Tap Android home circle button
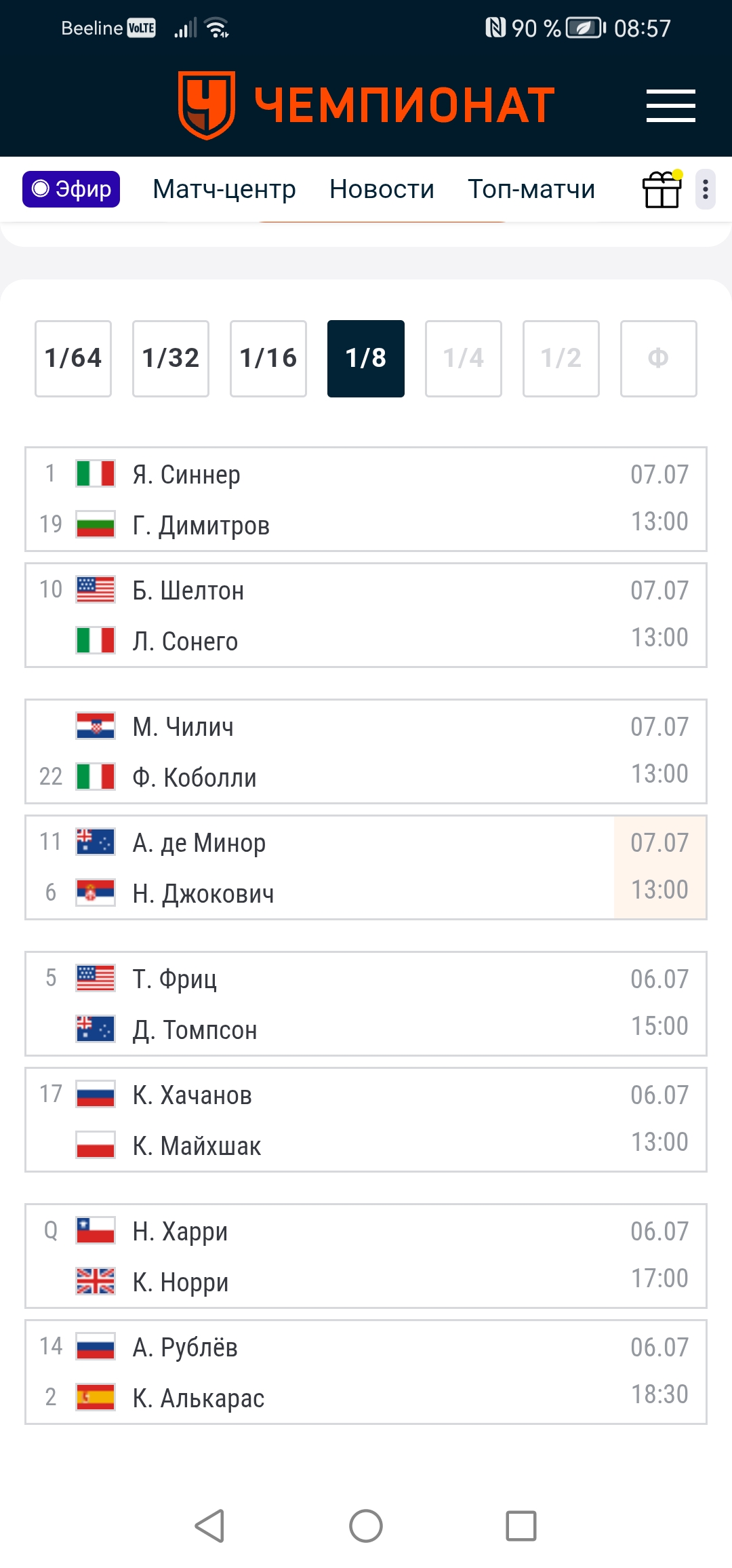 coord(366,1526)
